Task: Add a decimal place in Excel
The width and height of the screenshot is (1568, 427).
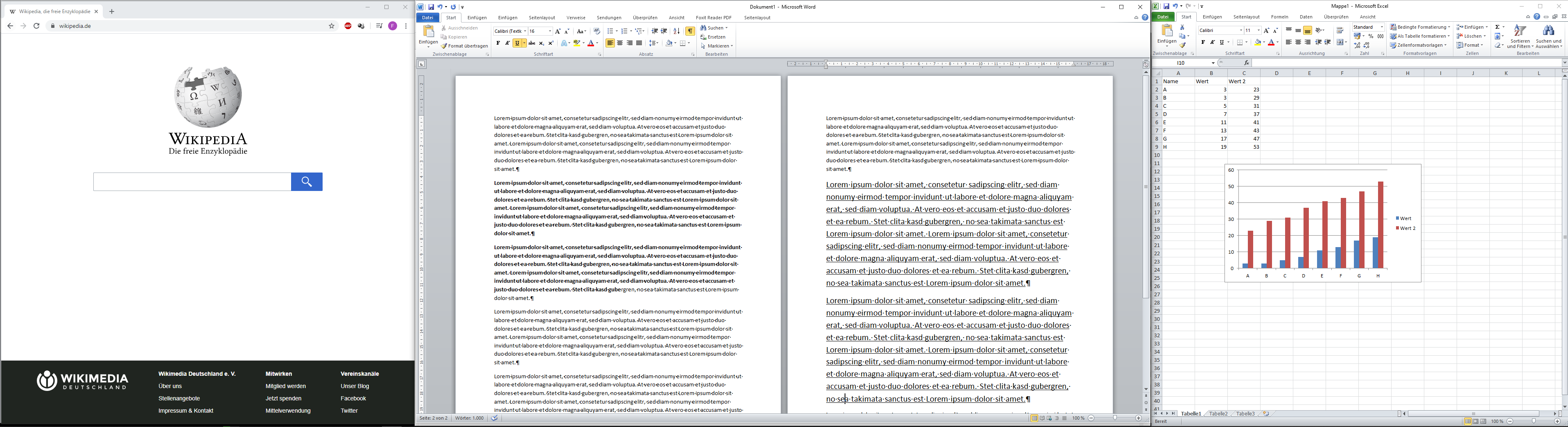Action: pyautogui.click(x=1358, y=45)
